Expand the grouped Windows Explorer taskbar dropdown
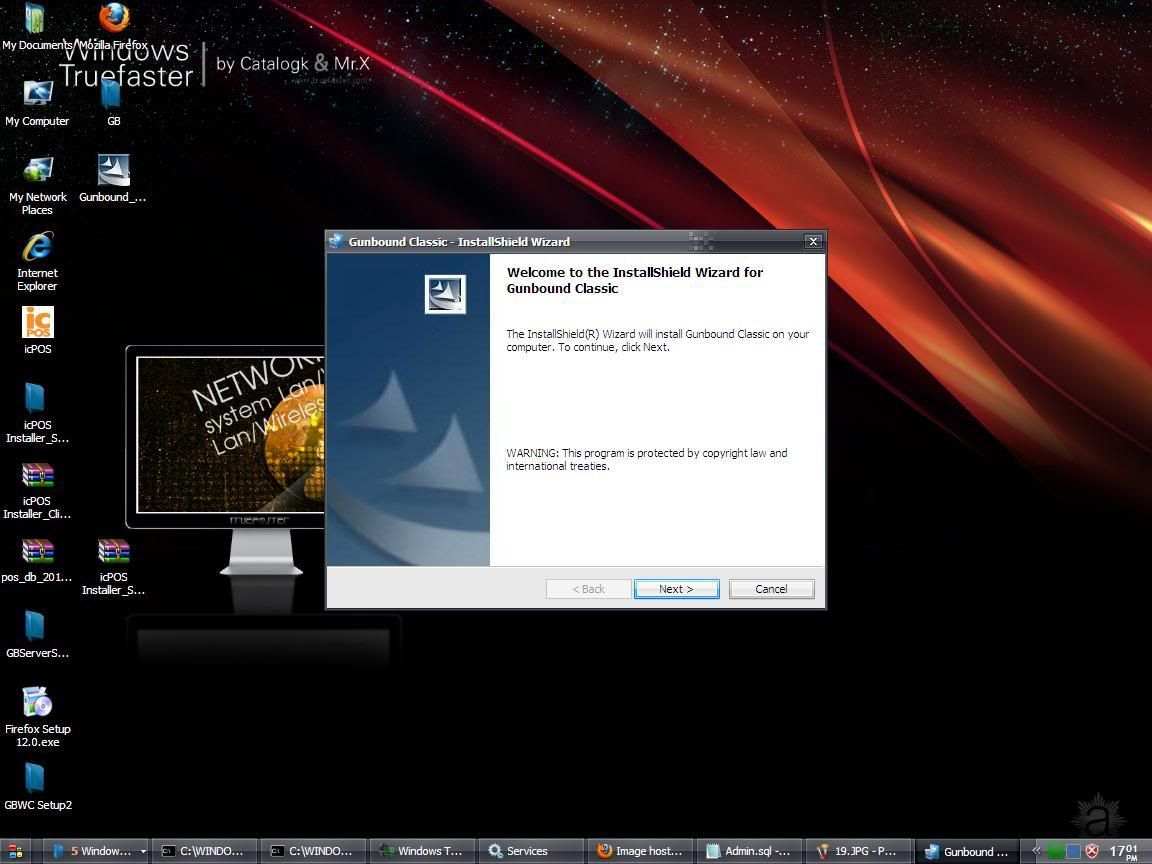1152x864 pixels. pos(143,851)
